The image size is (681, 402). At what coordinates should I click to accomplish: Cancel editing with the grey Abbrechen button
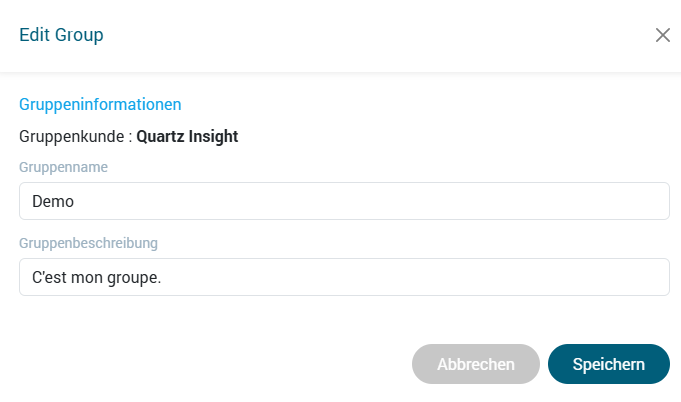pyautogui.click(x=475, y=364)
